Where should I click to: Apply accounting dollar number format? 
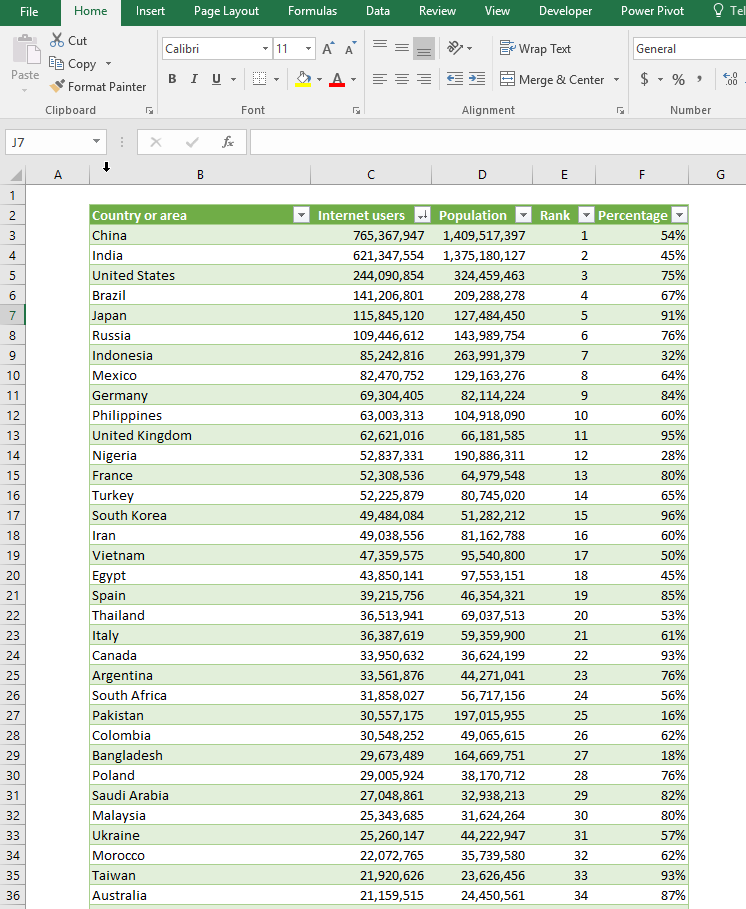pyautogui.click(x=644, y=80)
